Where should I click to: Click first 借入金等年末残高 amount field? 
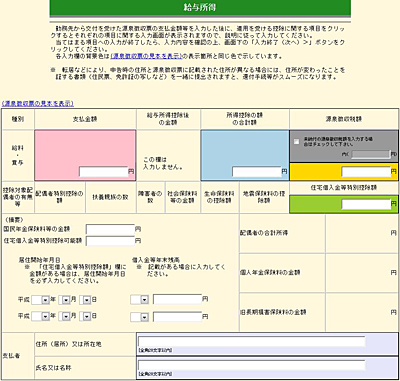click(x=177, y=300)
